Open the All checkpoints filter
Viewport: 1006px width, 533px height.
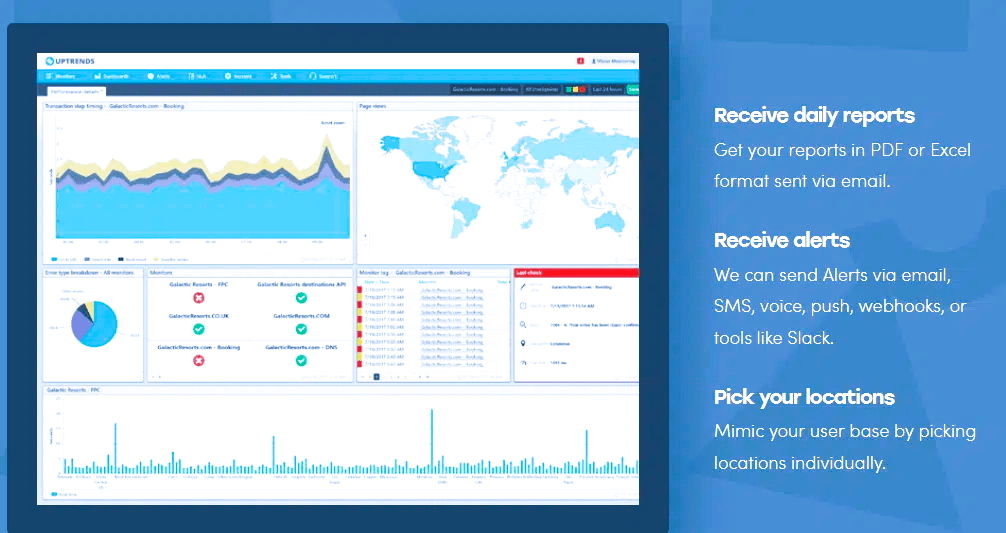pyautogui.click(x=541, y=89)
